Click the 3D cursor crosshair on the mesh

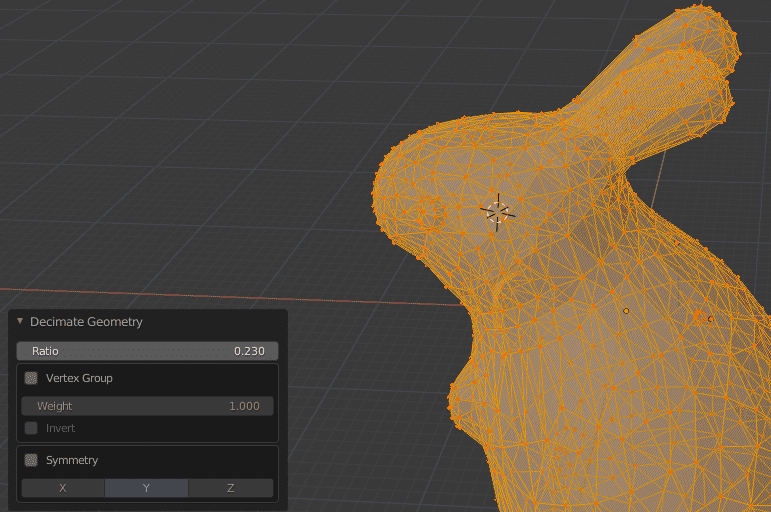(x=497, y=211)
